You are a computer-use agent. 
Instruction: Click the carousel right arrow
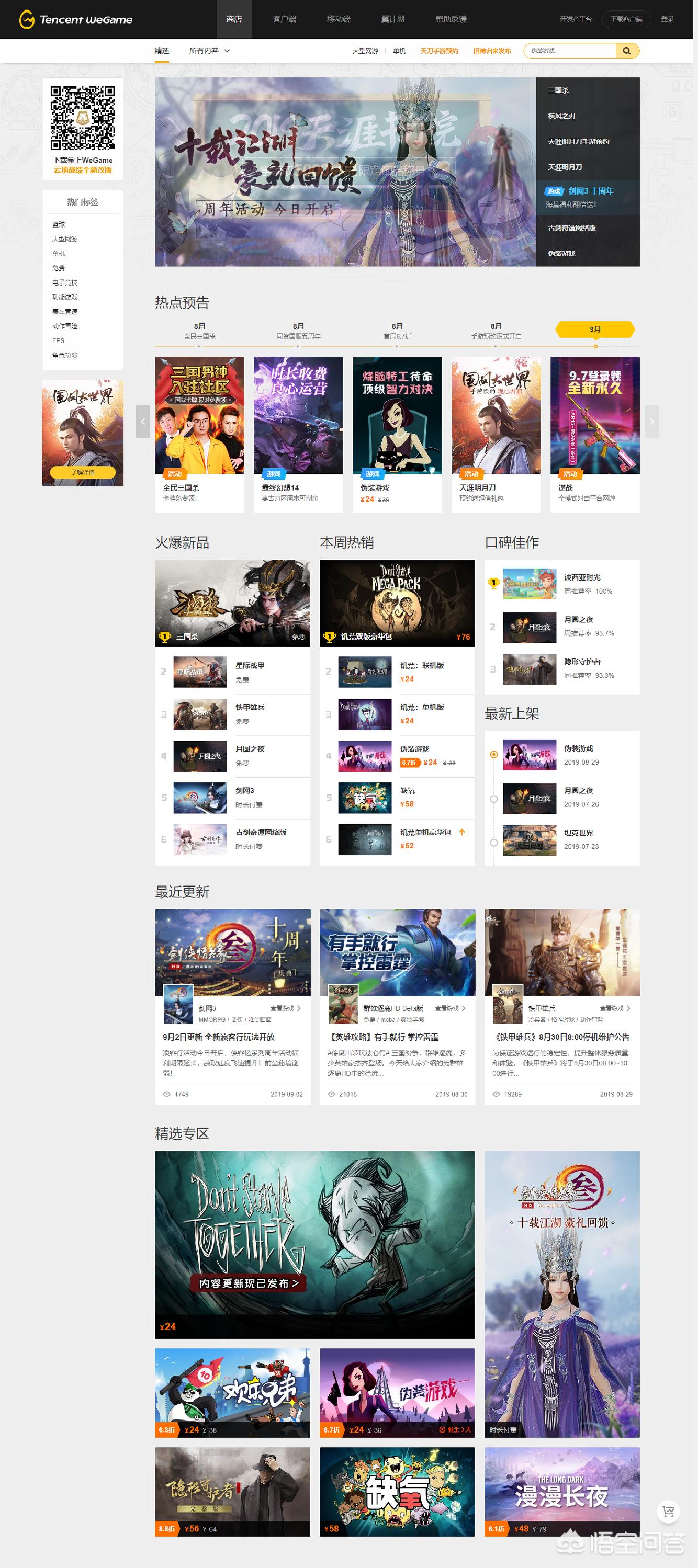(651, 421)
